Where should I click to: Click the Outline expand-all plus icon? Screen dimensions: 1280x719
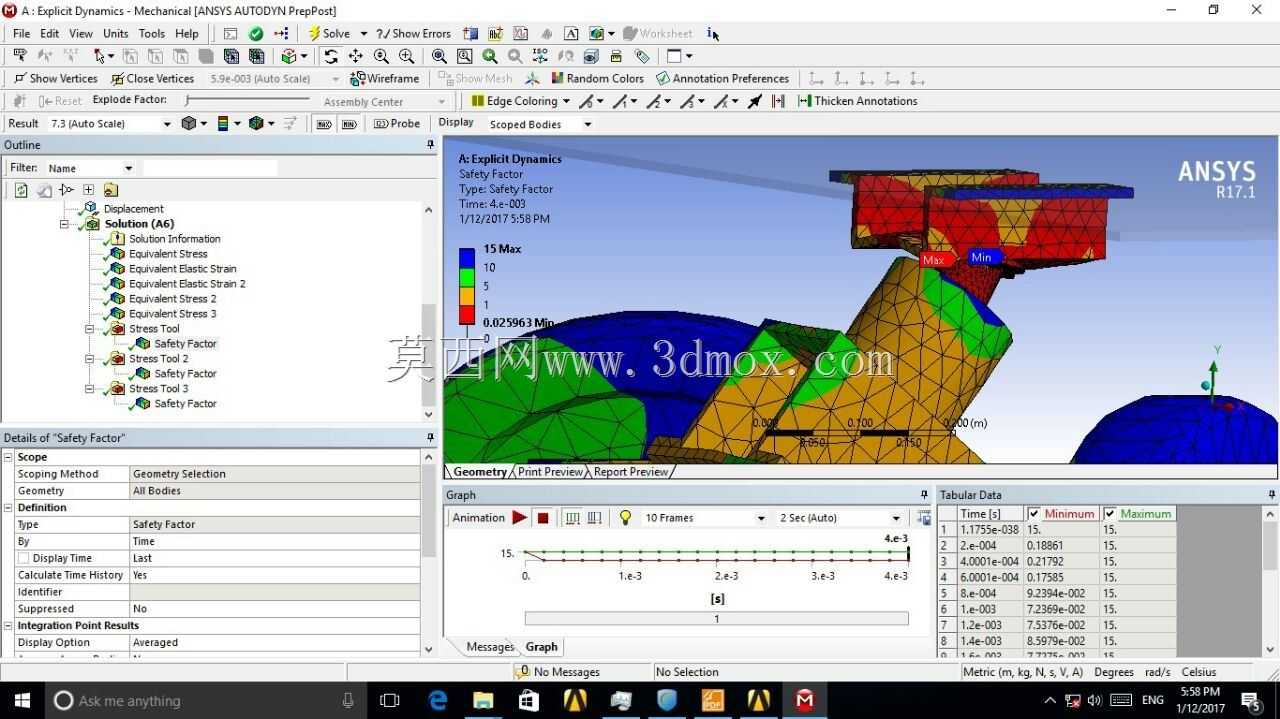tap(88, 190)
